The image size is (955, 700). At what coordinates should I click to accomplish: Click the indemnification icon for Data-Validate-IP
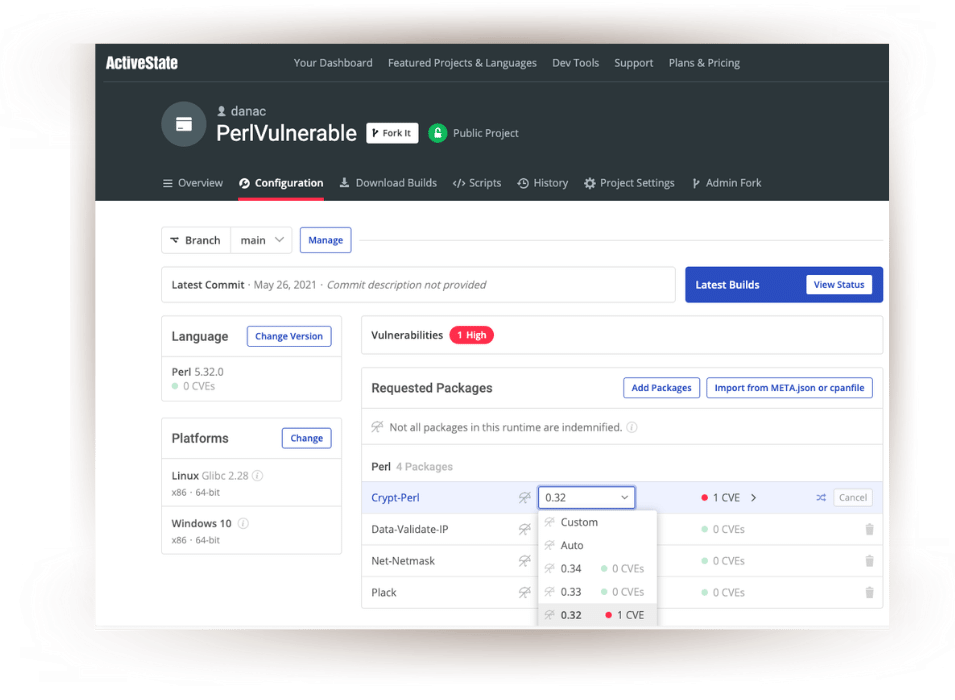524,529
